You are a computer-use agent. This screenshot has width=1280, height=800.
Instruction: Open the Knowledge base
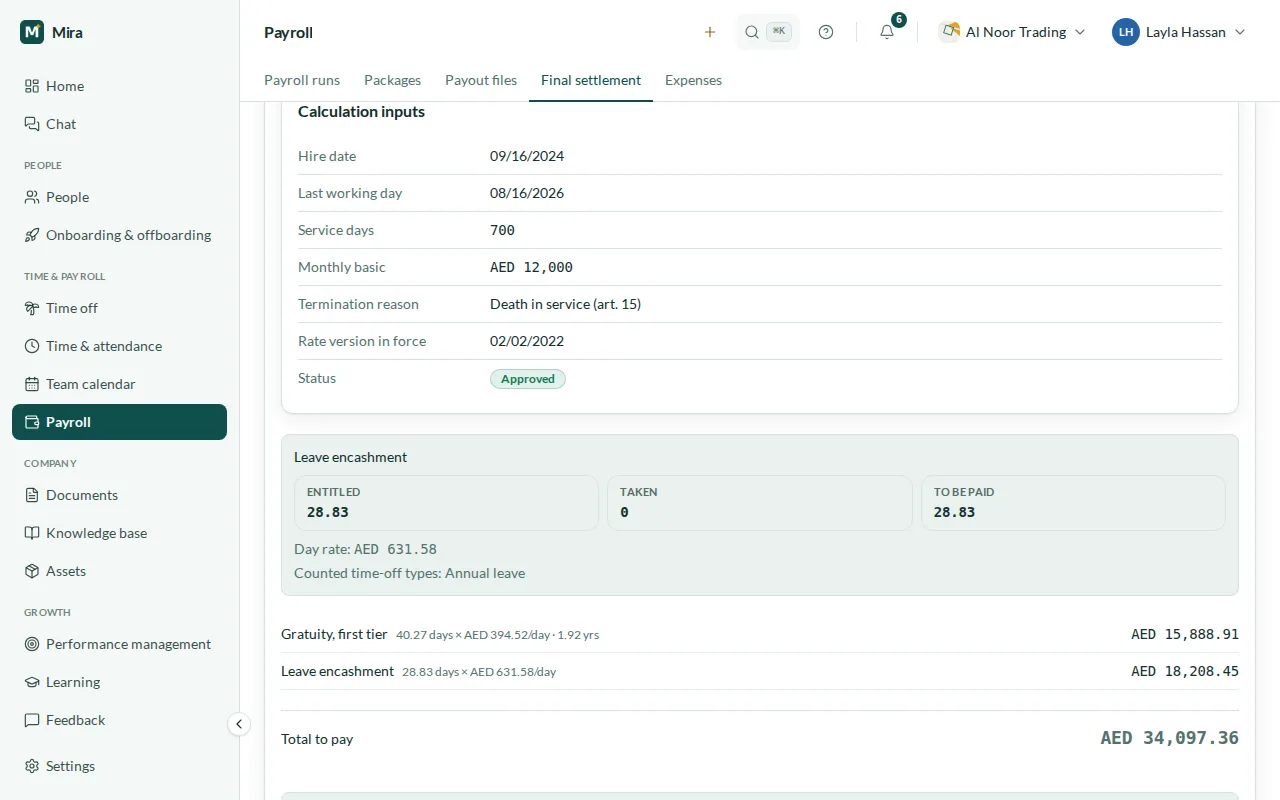119,533
